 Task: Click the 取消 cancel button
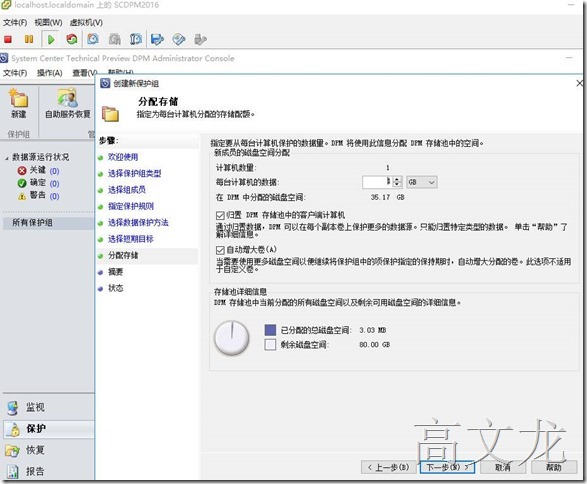(x=503, y=467)
